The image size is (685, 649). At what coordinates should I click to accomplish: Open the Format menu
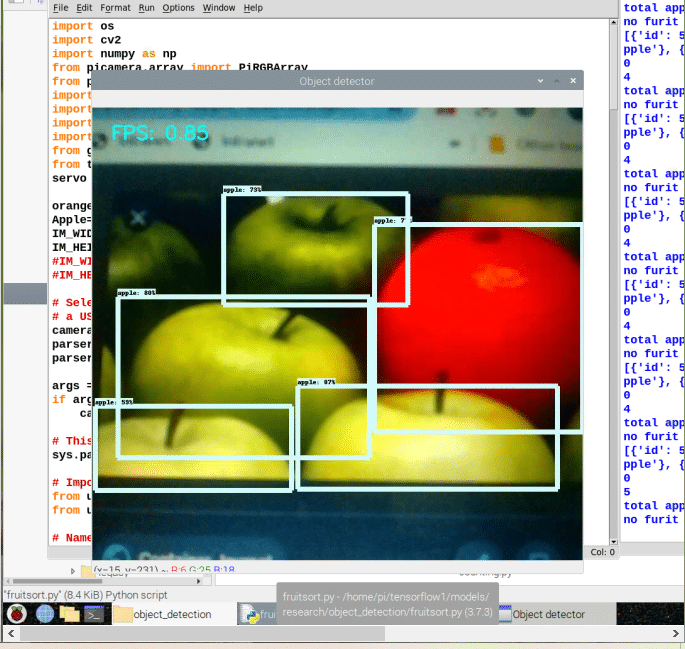pos(115,8)
